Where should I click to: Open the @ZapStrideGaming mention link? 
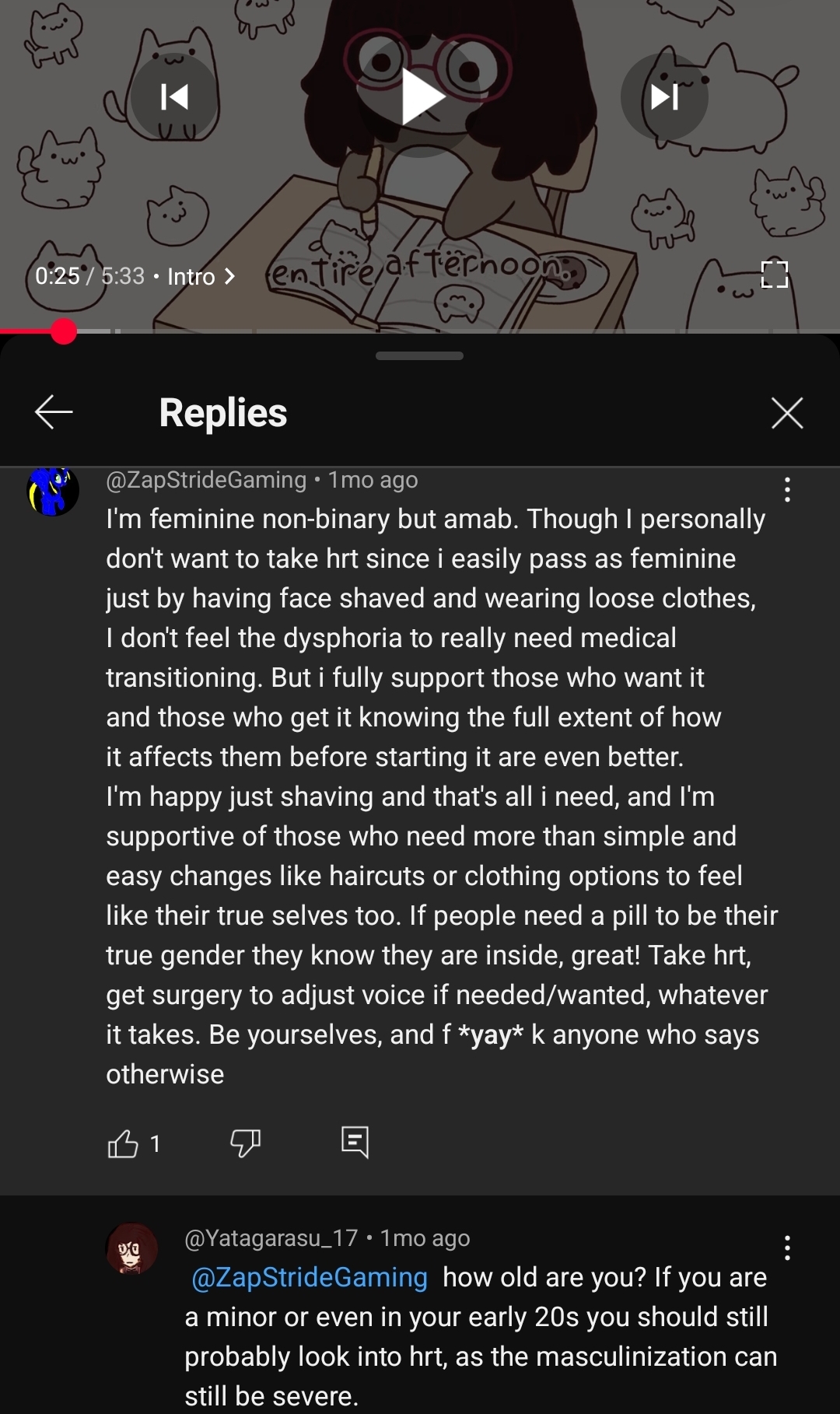coord(310,1277)
